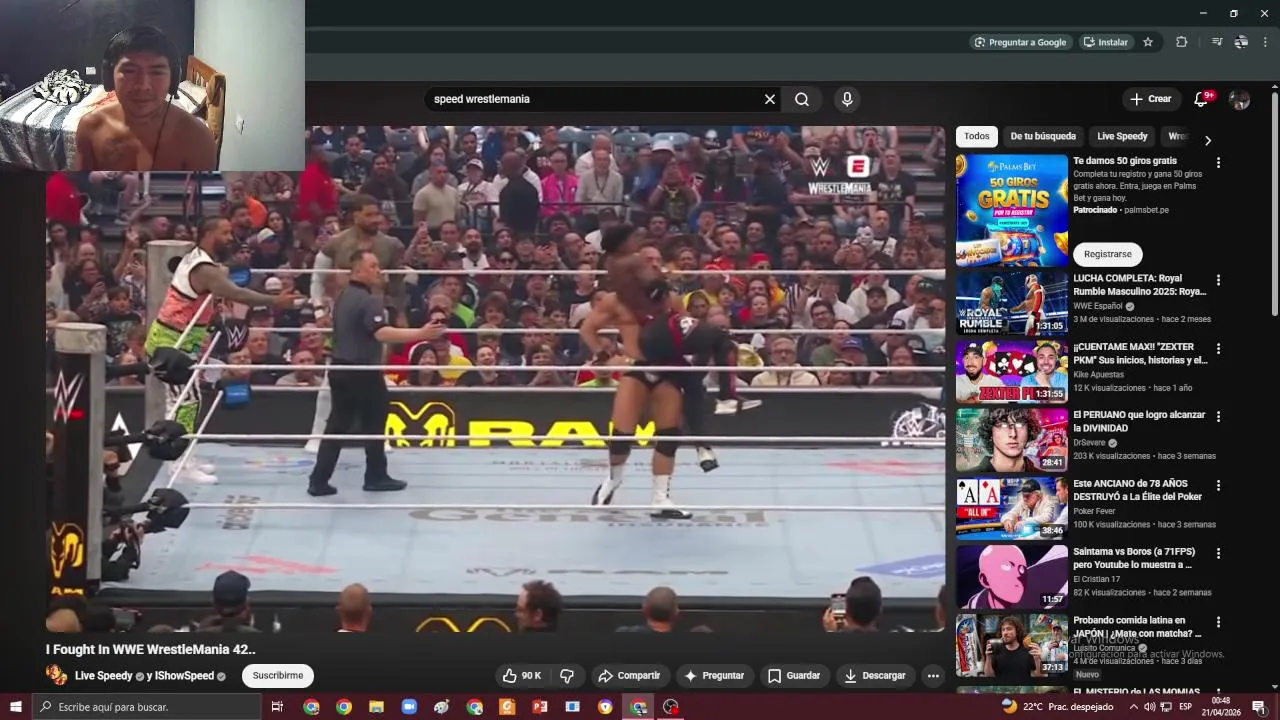
Task: Open Chrome three-dot menu
Action: tap(1266, 42)
